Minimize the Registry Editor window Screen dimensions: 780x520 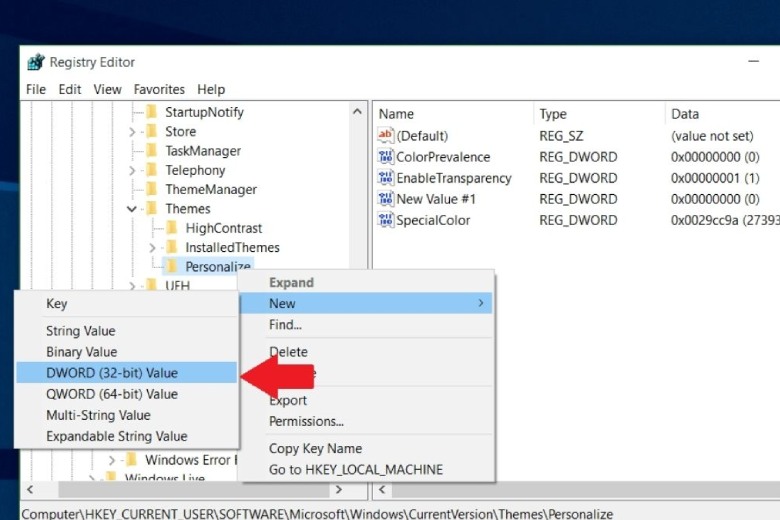point(754,61)
